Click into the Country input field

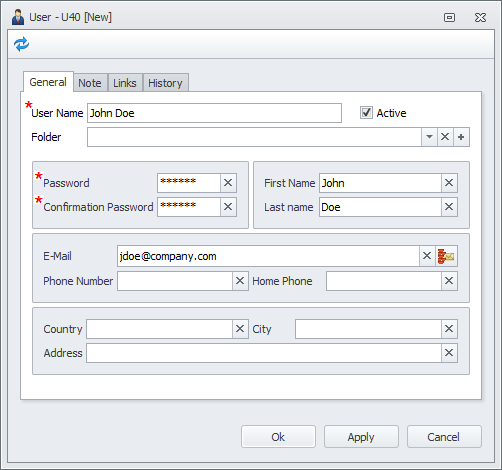pyautogui.click(x=159, y=329)
